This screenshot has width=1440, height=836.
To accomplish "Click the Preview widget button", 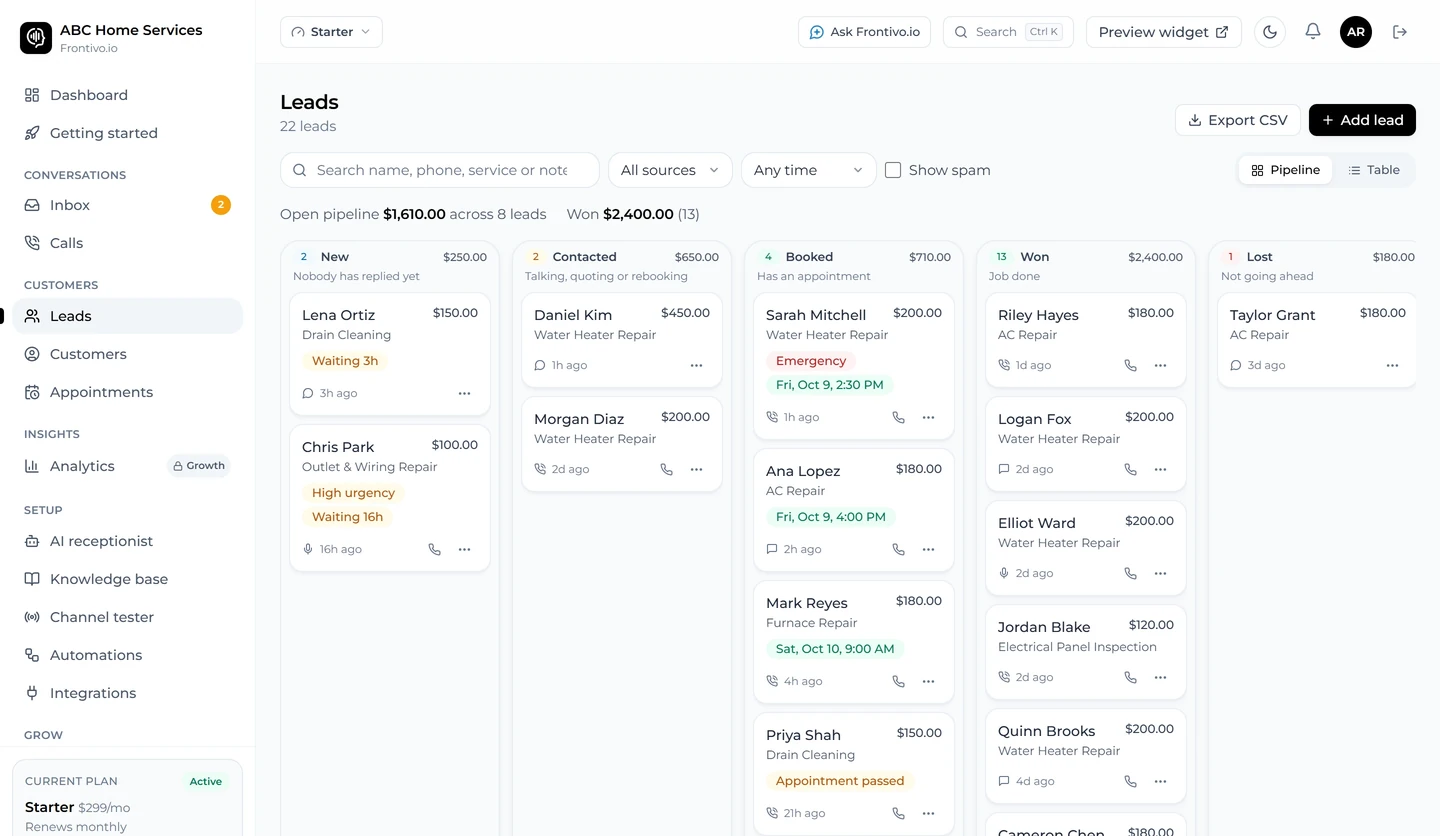I will pyautogui.click(x=1164, y=32).
